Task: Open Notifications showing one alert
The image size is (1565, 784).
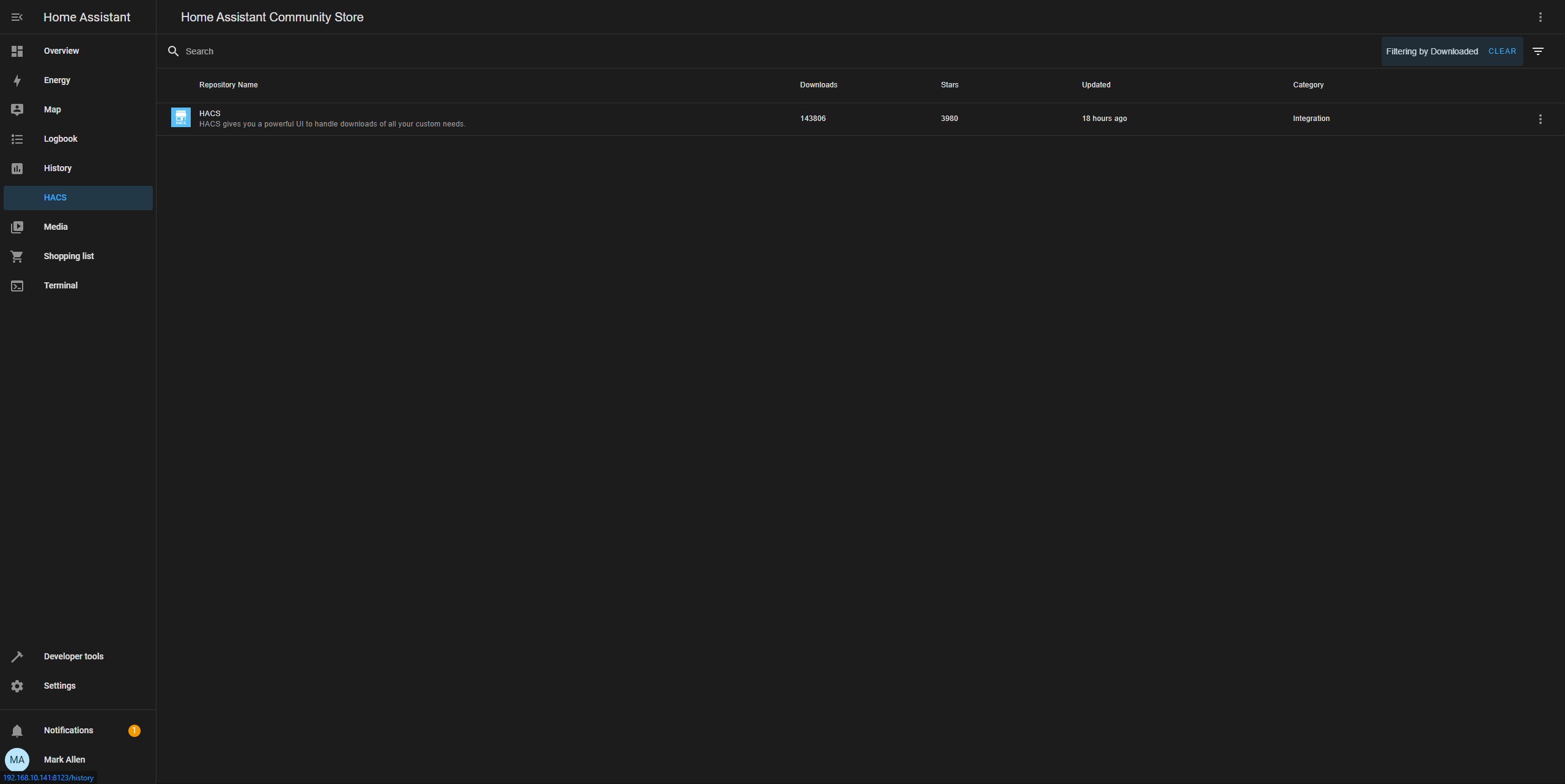Action: [x=68, y=730]
